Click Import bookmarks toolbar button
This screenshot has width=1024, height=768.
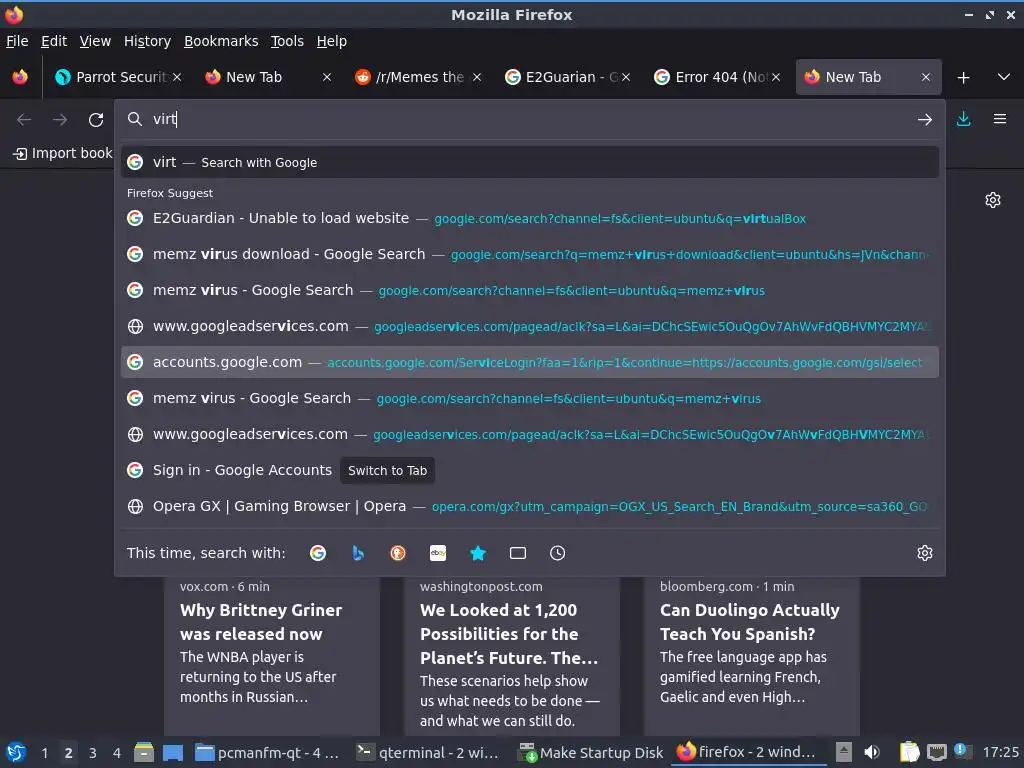63,153
